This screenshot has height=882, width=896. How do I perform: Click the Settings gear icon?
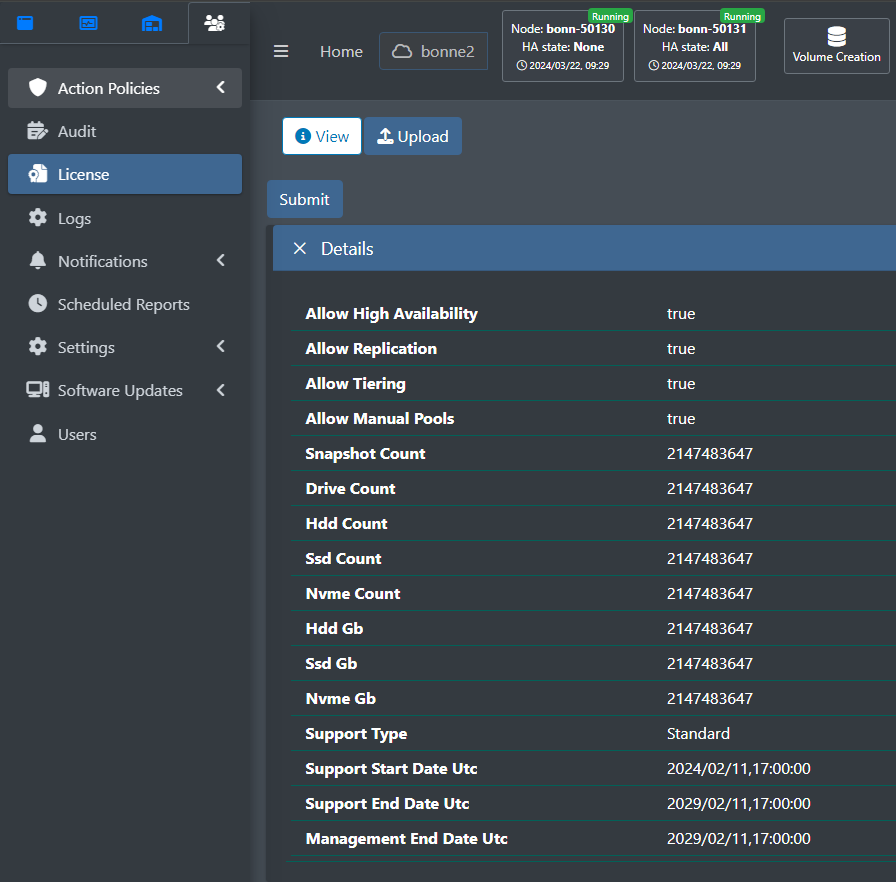38,346
